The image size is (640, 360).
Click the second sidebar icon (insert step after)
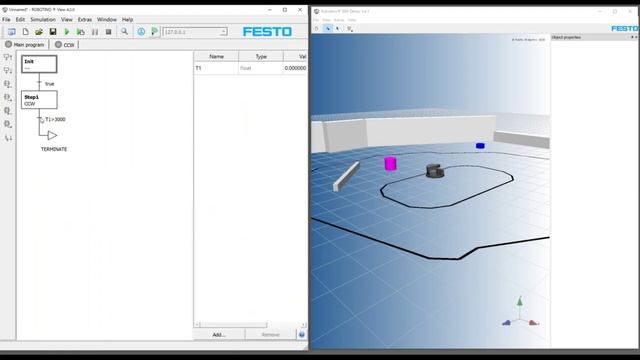tap(8, 71)
